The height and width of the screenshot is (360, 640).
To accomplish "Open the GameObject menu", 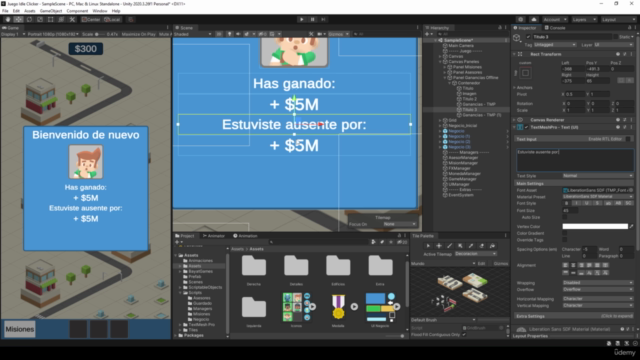I will coord(51,11).
